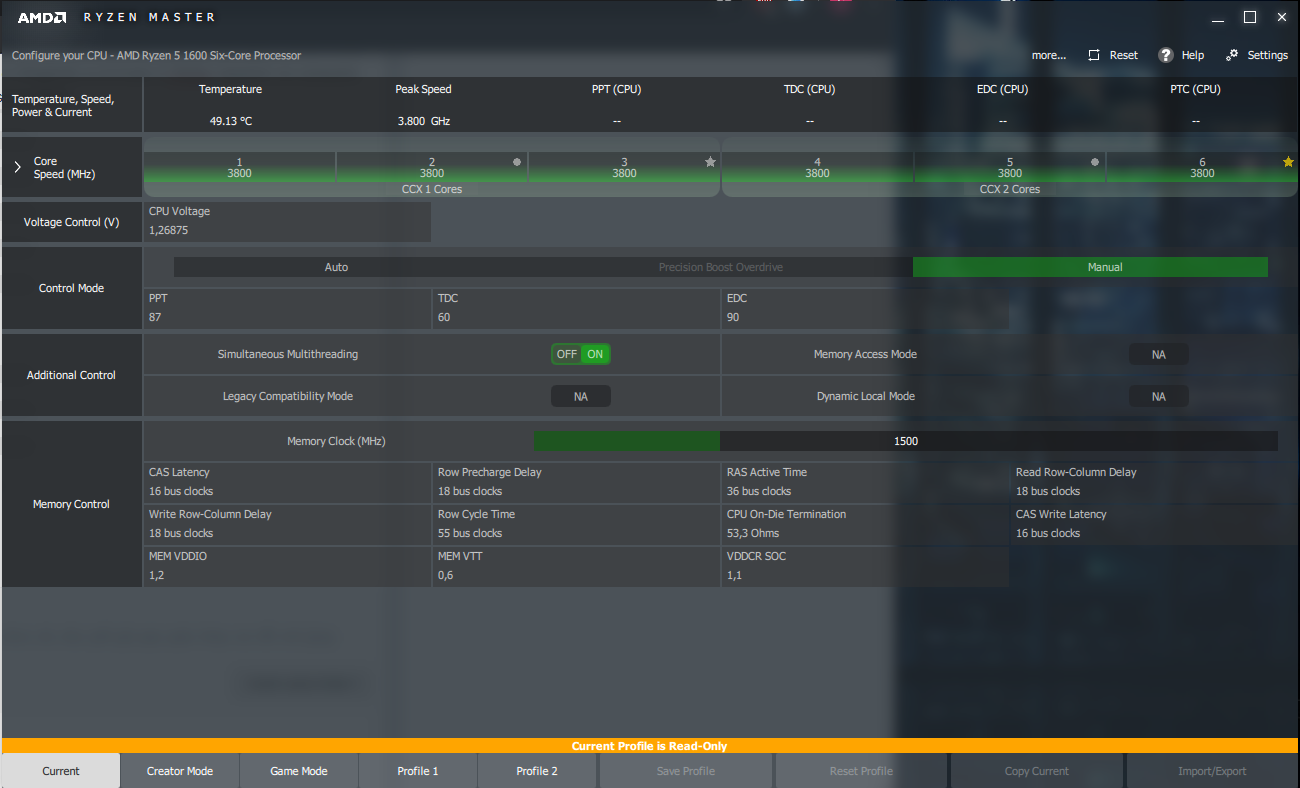Click the Peak Speed 3.800 GHz value

[423, 121]
